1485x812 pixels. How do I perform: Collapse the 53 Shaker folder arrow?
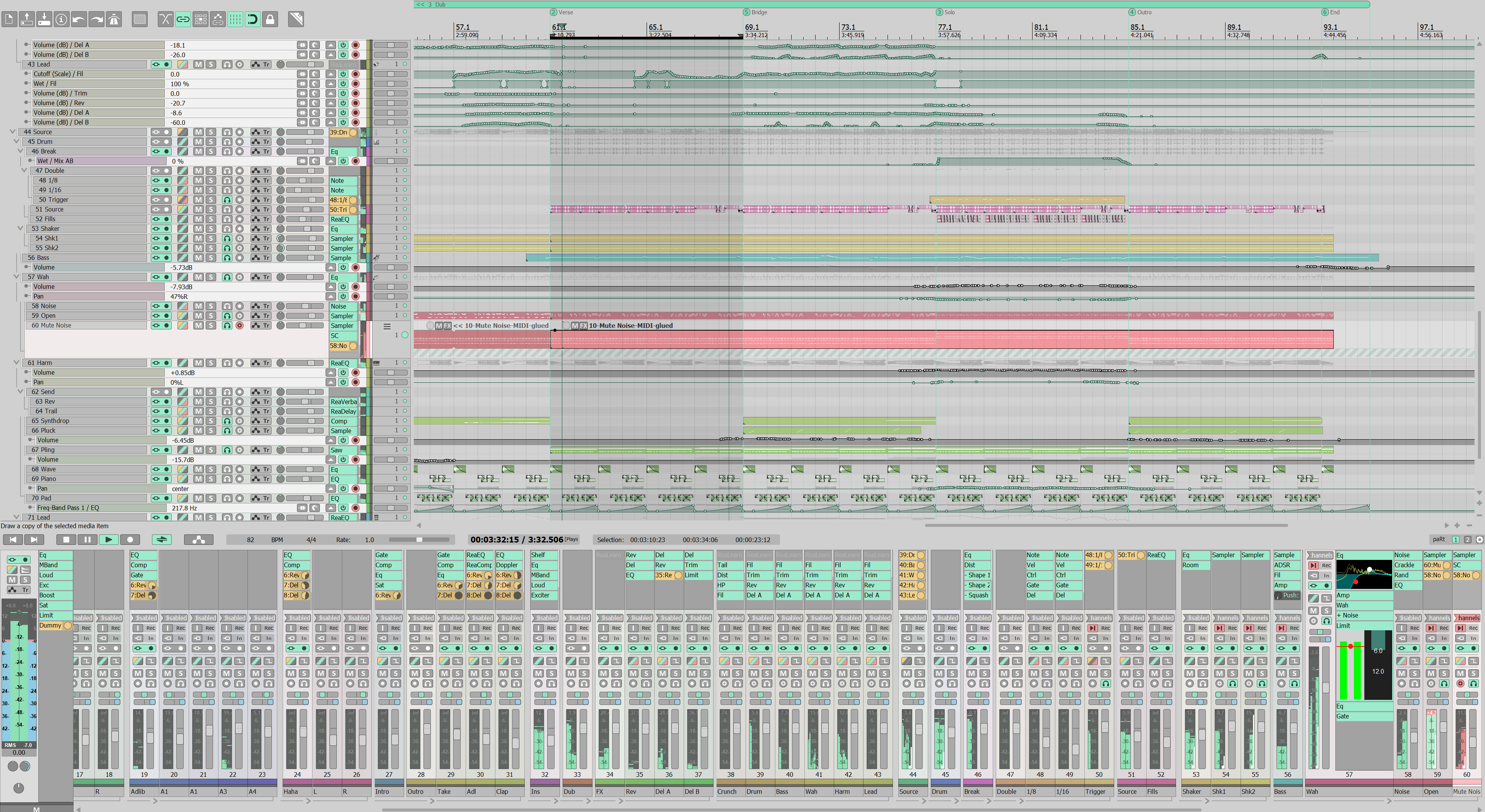(21, 229)
